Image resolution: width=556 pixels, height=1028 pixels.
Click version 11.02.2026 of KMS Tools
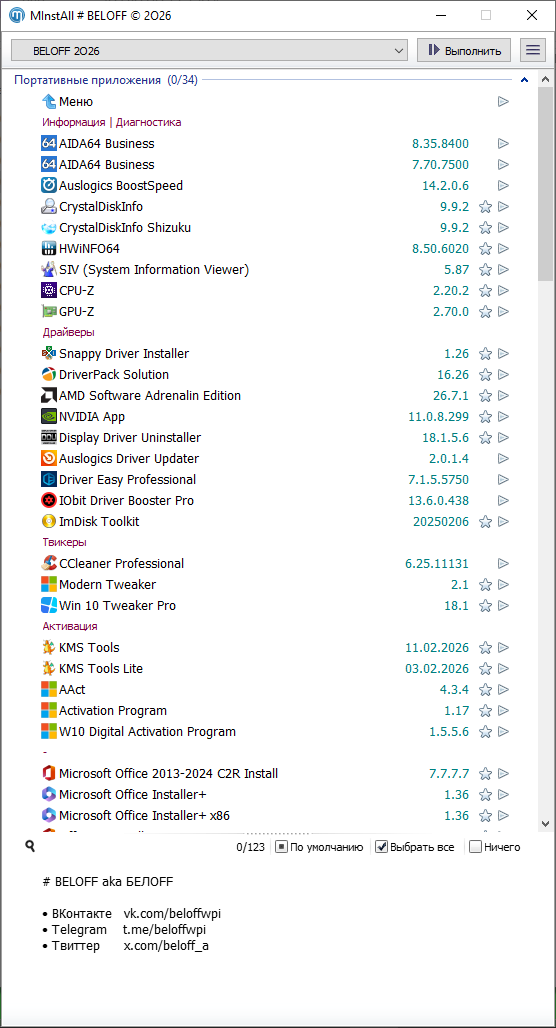[437, 647]
